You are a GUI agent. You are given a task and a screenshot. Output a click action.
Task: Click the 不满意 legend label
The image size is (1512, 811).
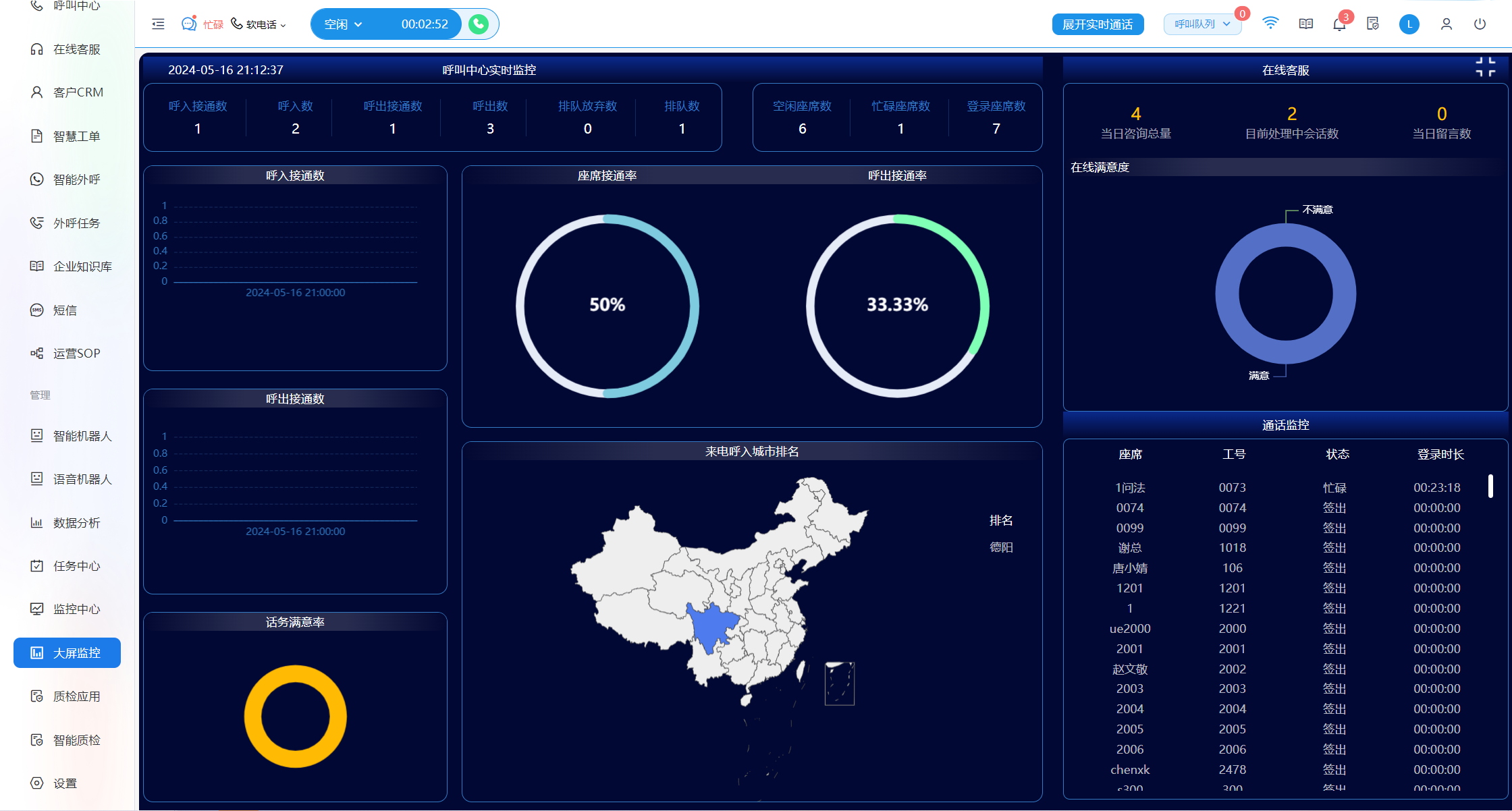coord(1318,210)
